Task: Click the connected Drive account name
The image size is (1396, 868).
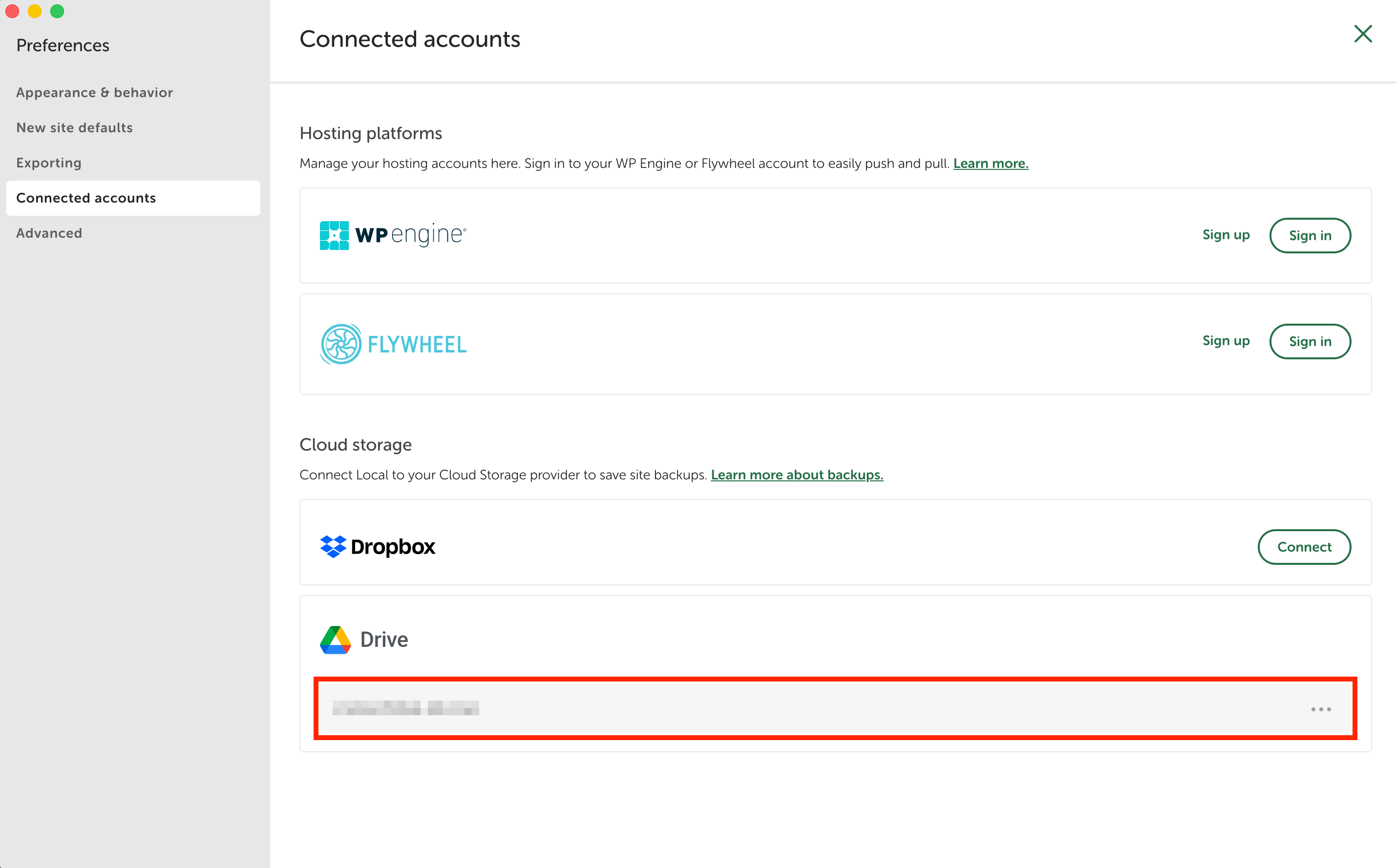Action: click(405, 708)
